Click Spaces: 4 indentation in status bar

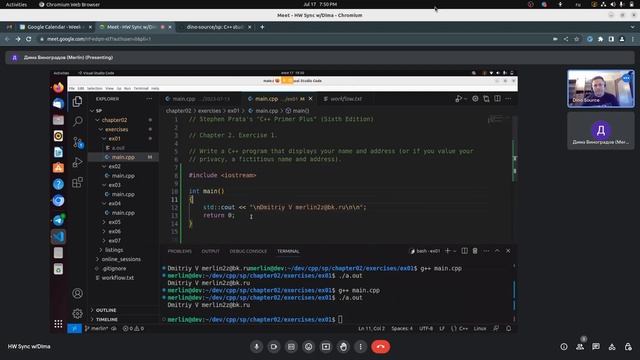402,329
